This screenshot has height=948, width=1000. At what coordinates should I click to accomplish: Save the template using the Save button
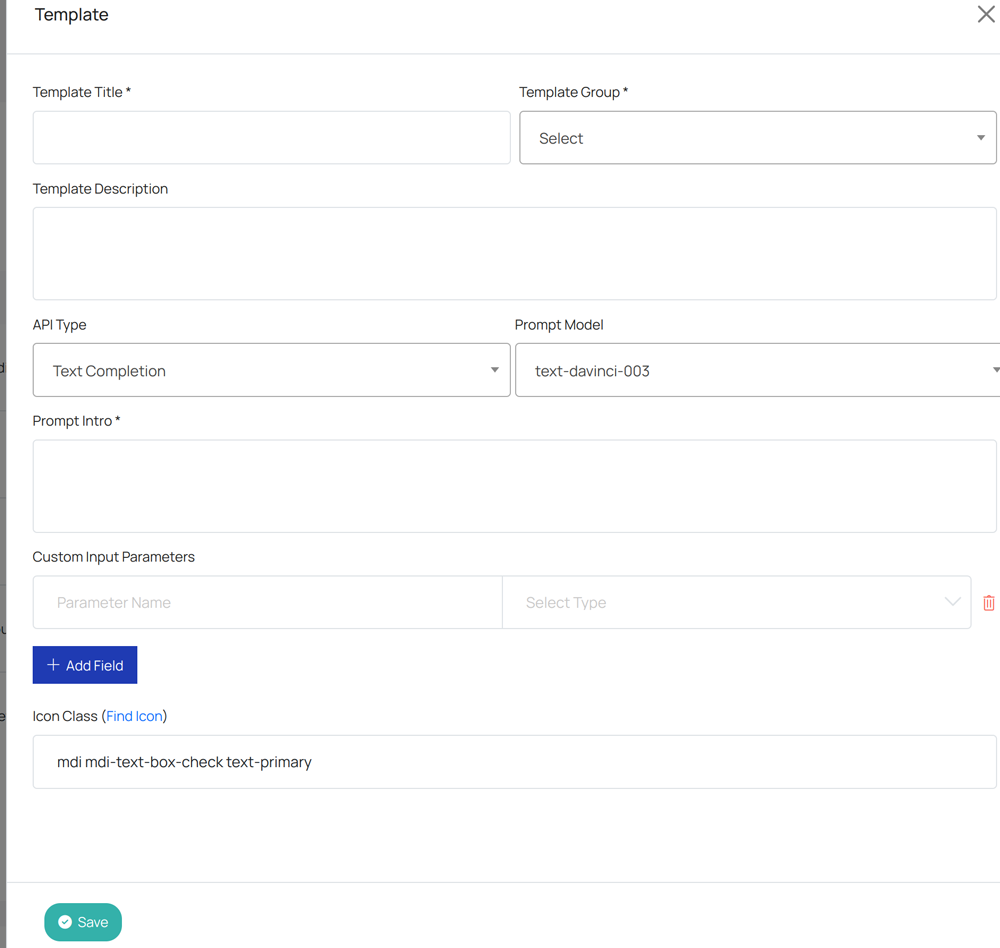[83, 922]
